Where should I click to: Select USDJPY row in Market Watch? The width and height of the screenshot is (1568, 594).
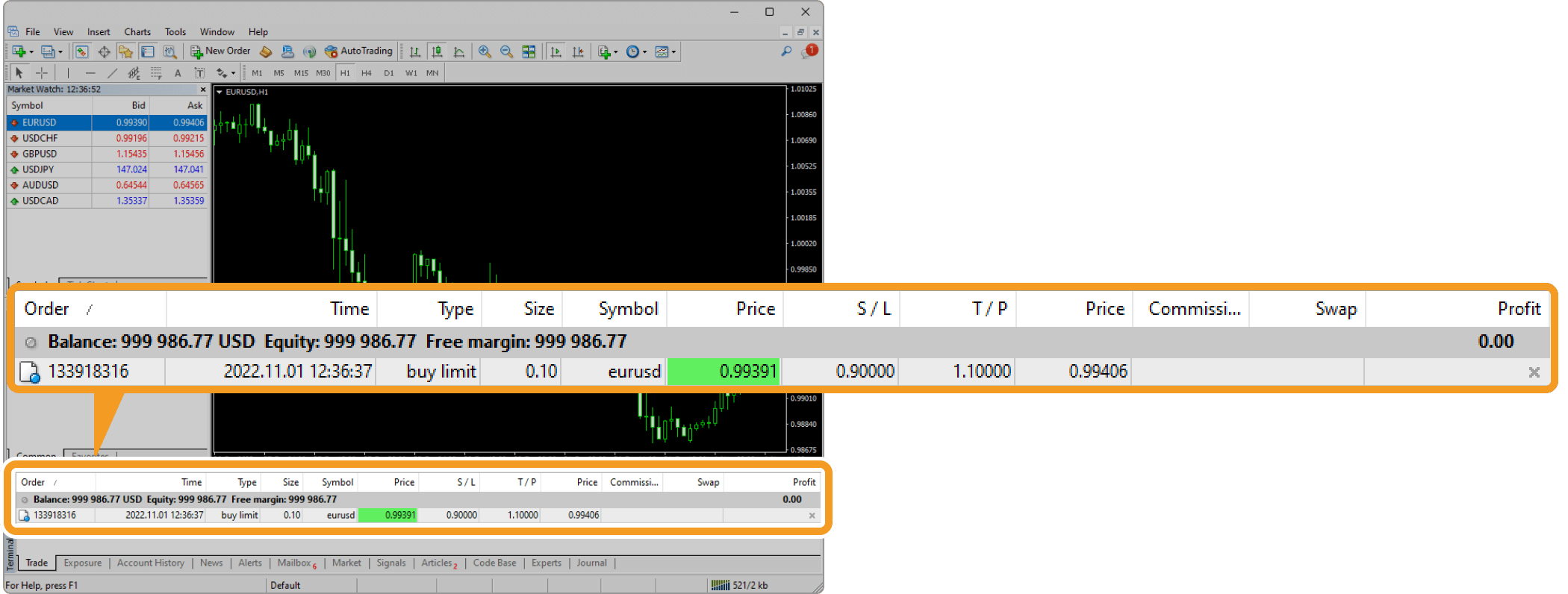(x=107, y=169)
